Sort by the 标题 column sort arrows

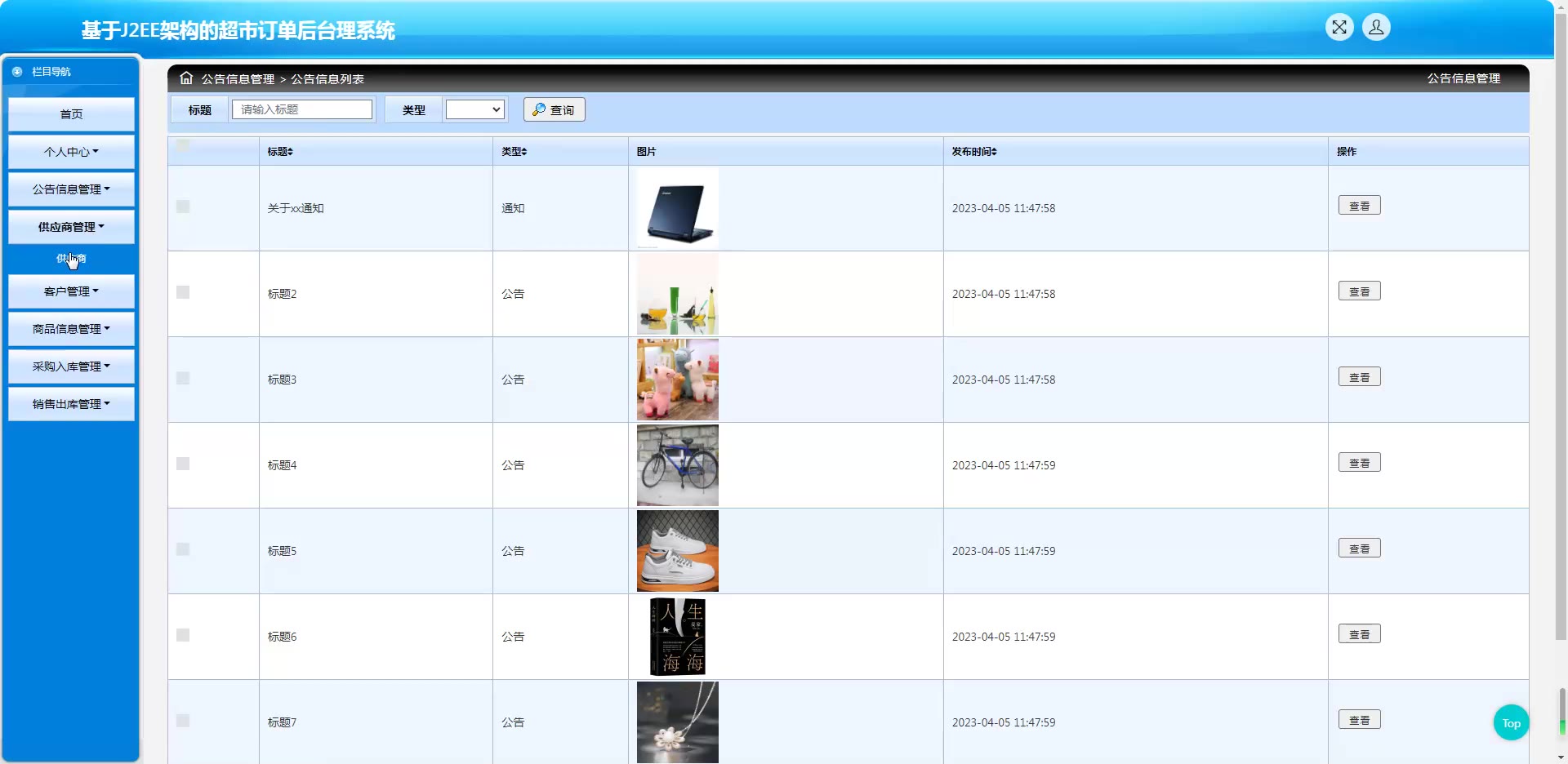(290, 152)
